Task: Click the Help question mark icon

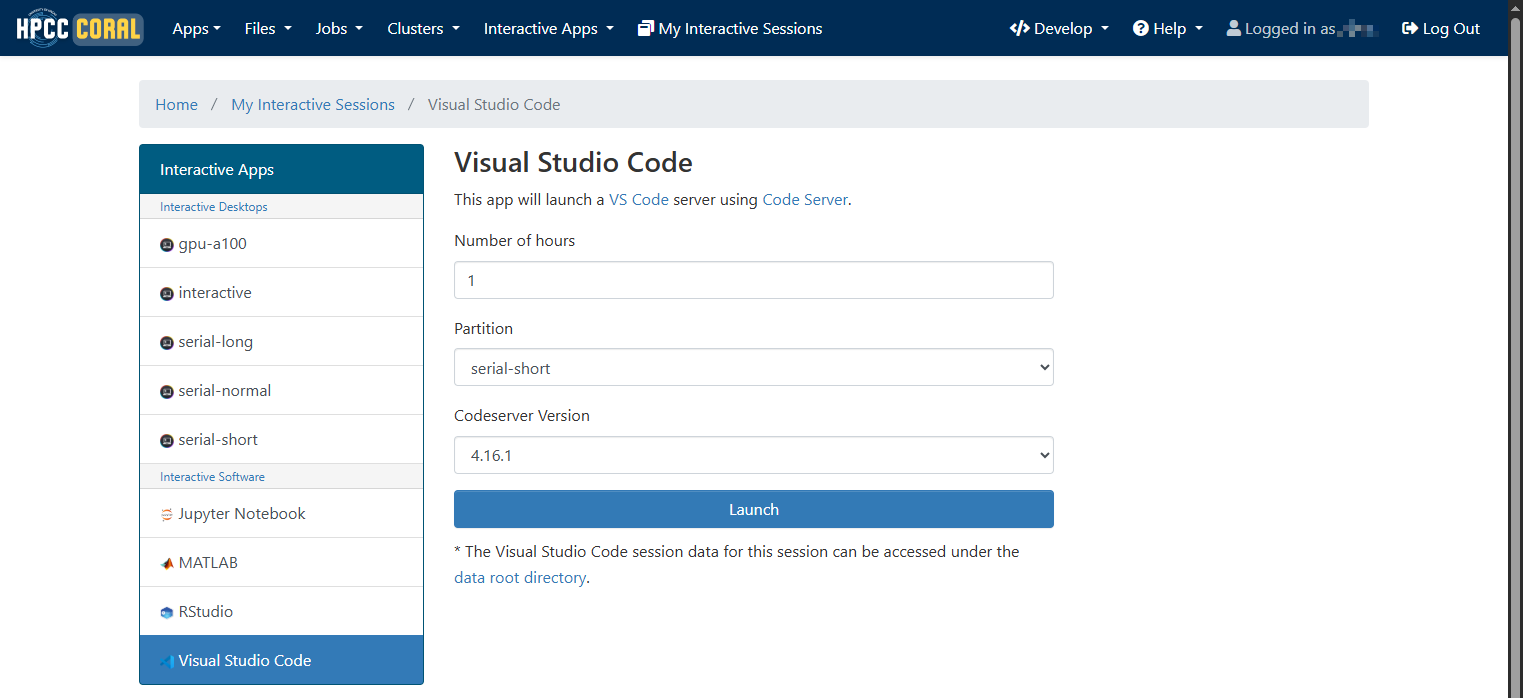Action: pos(1141,28)
